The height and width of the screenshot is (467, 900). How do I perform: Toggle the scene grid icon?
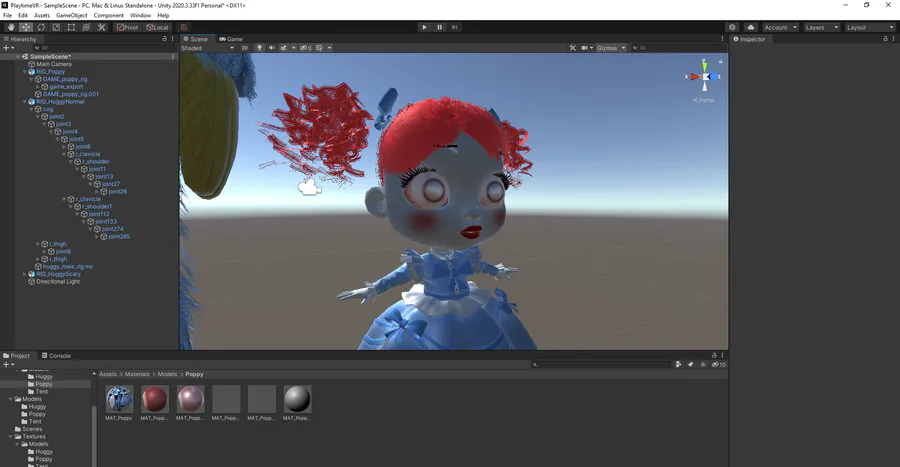[320, 48]
